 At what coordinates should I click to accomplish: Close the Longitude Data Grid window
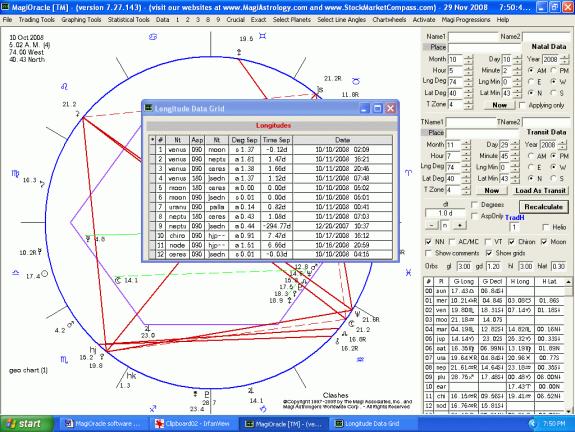(x=391, y=109)
